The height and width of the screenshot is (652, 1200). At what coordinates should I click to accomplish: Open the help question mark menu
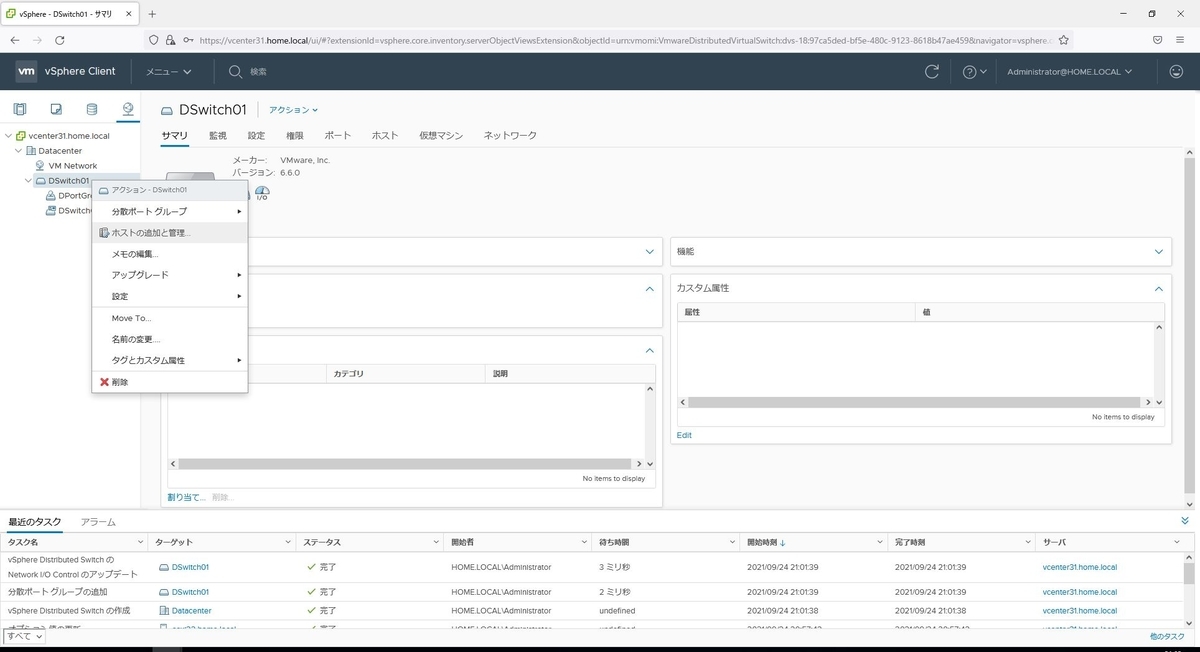tap(974, 72)
